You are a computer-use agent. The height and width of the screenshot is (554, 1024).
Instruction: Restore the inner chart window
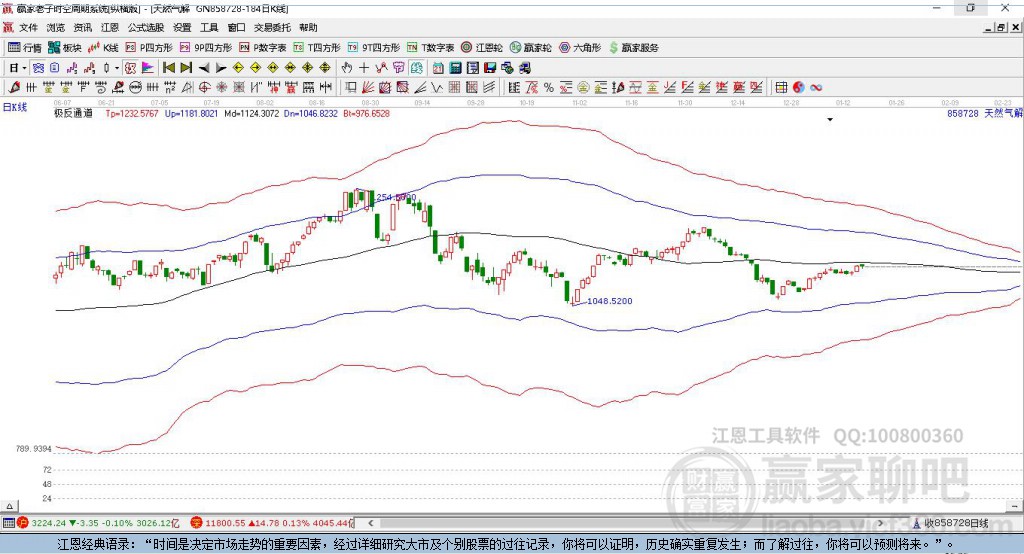tap(1001, 27)
